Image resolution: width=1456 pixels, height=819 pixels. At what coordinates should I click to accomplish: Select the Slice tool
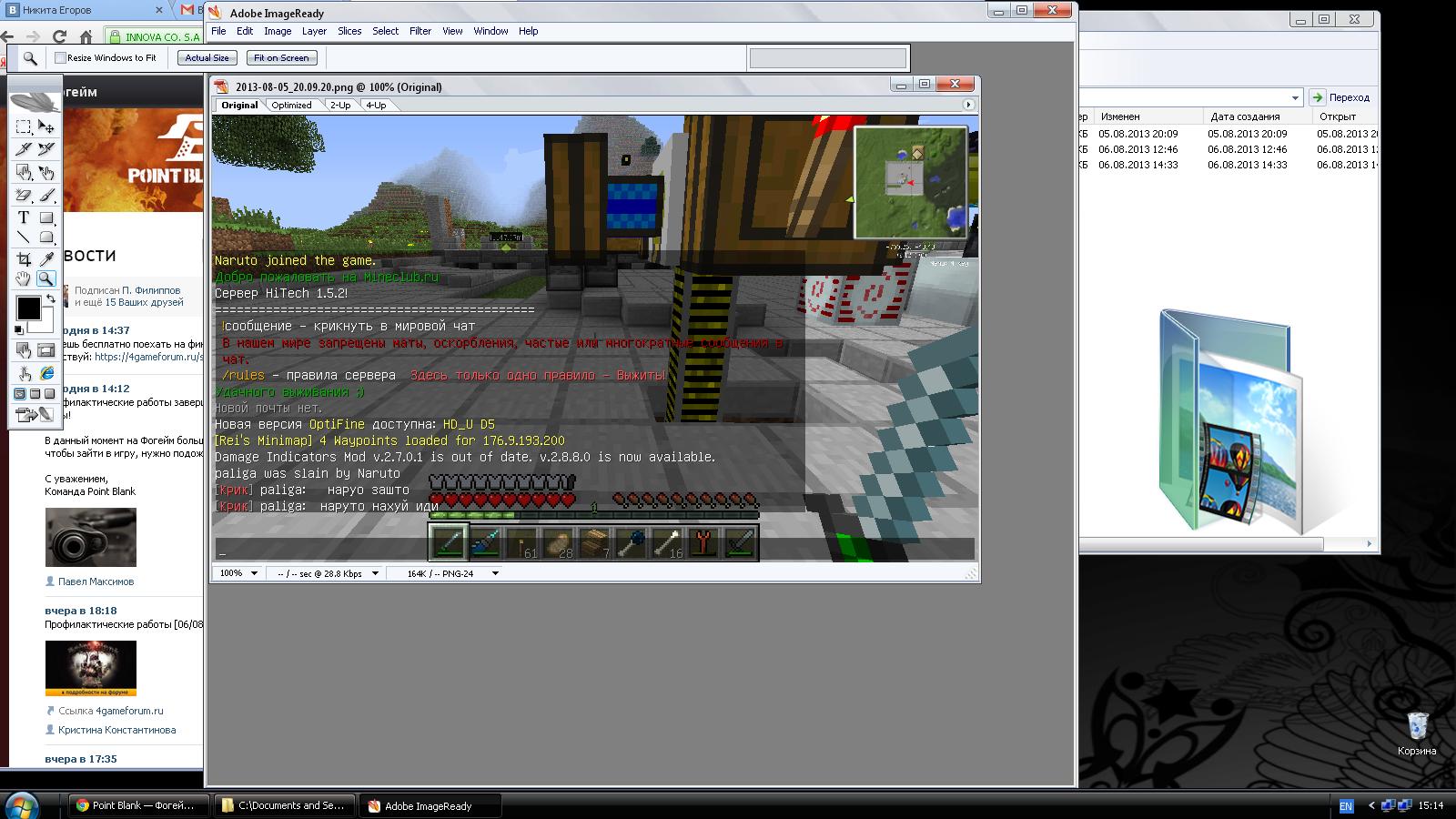[24, 149]
